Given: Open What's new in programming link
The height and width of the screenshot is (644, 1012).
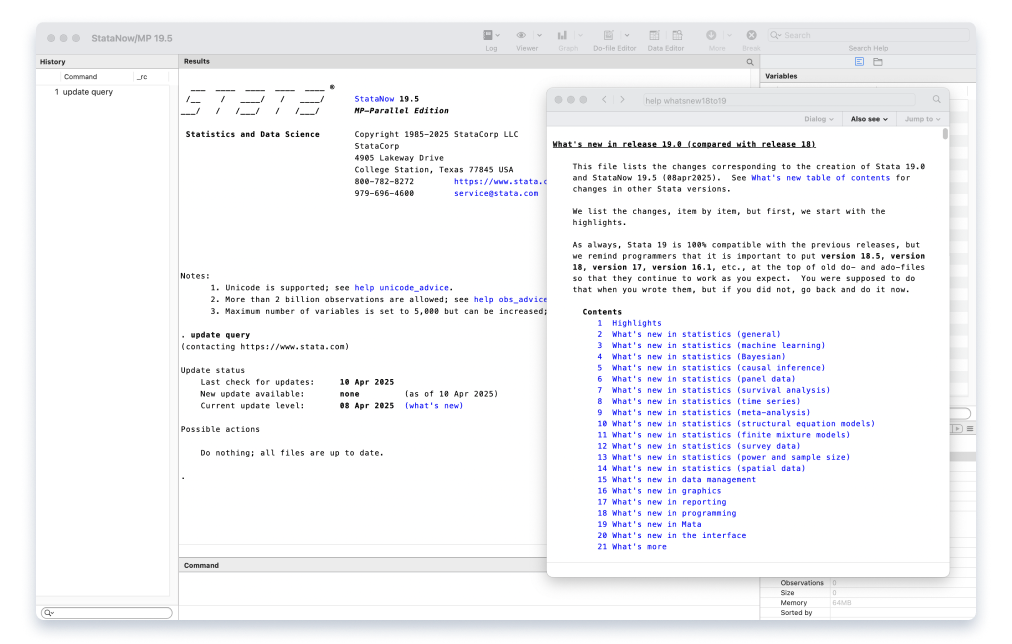Looking at the screenshot, I should 674,513.
